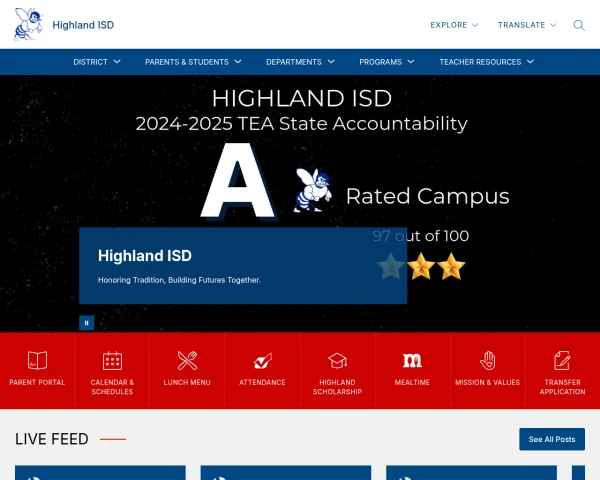Viewport: 600px width, 480px height.
Task: Click the 'Rated Campus' banner text
Action: (427, 196)
